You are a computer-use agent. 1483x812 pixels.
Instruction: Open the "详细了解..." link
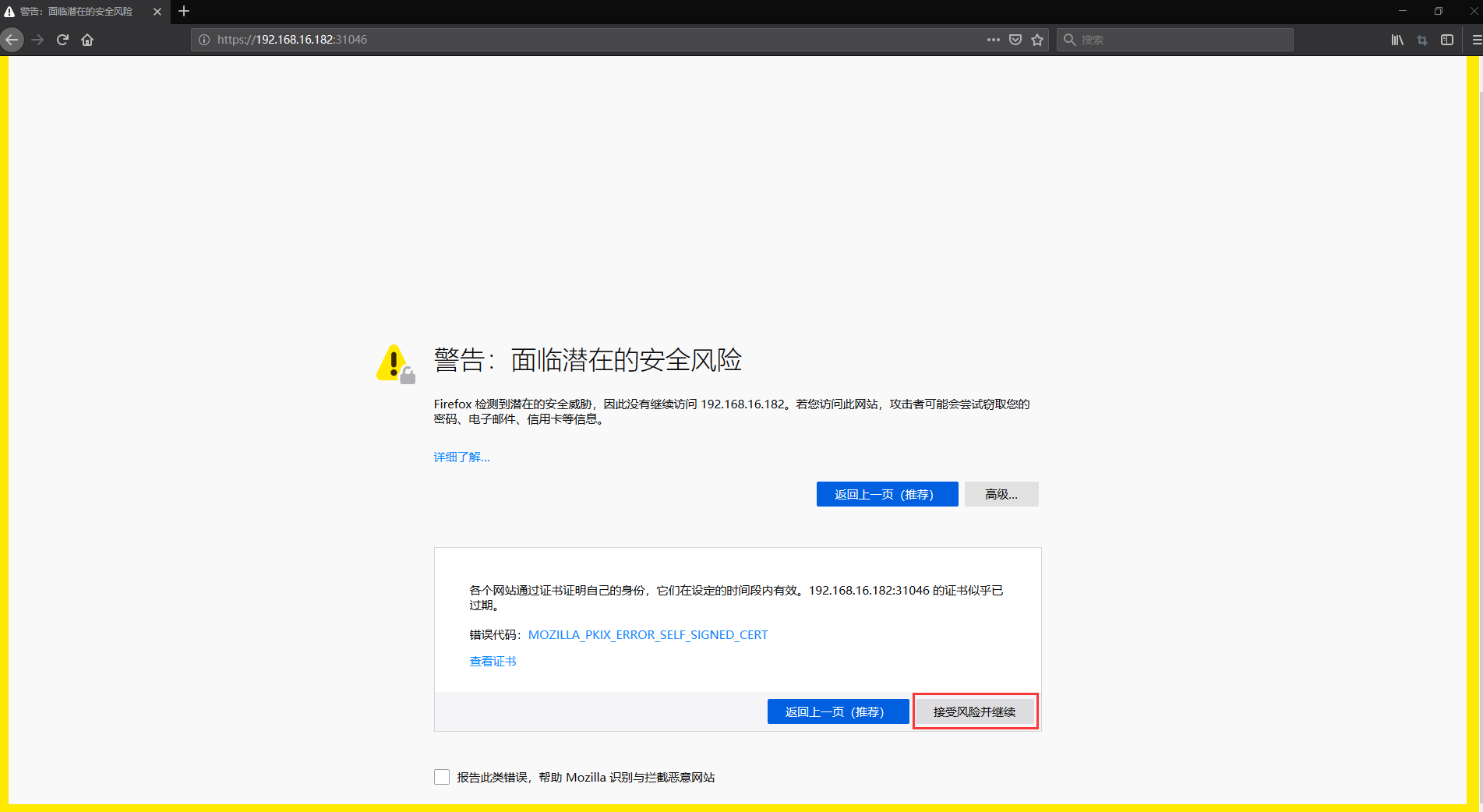tap(461, 457)
